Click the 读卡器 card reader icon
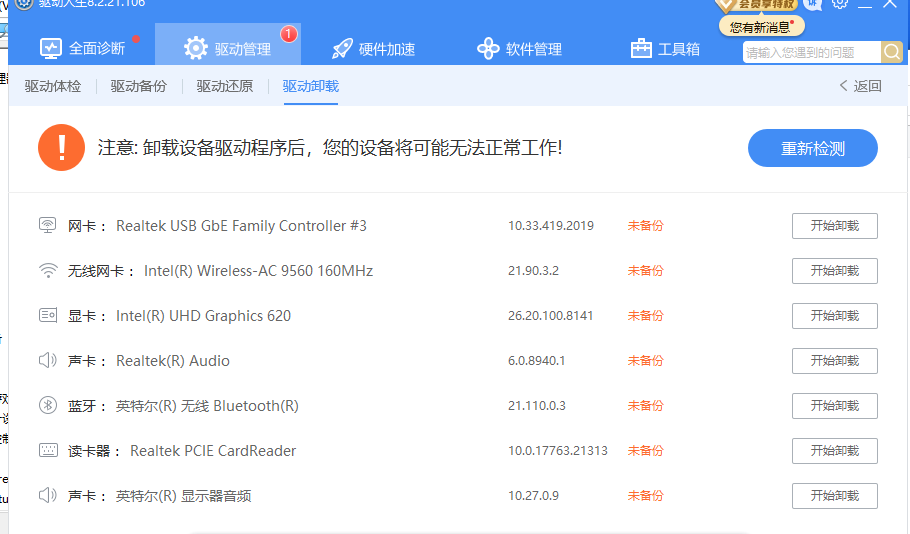The width and height of the screenshot is (910, 534). tap(48, 450)
